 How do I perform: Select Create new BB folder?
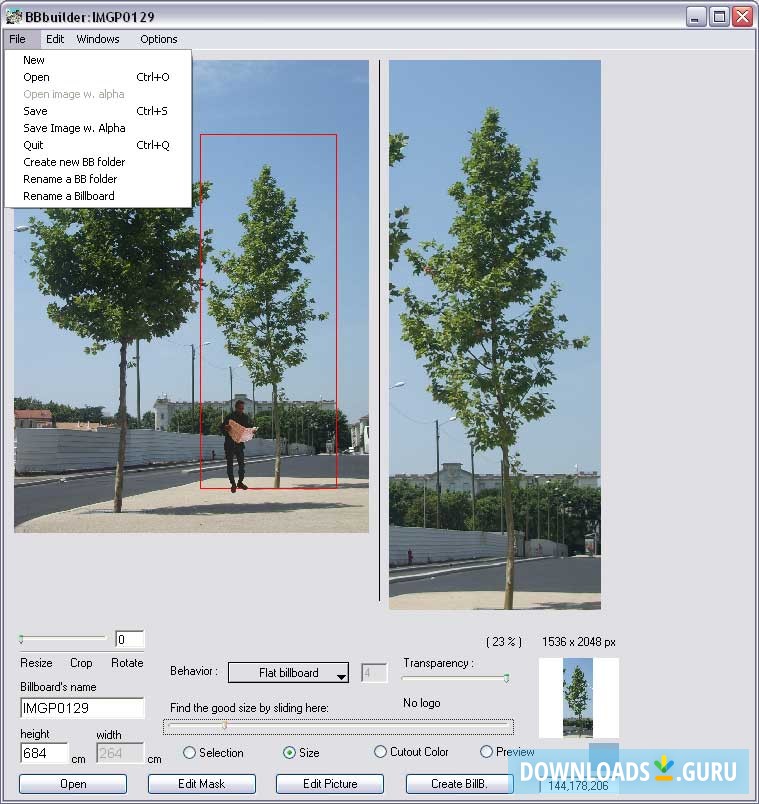[x=98, y=162]
